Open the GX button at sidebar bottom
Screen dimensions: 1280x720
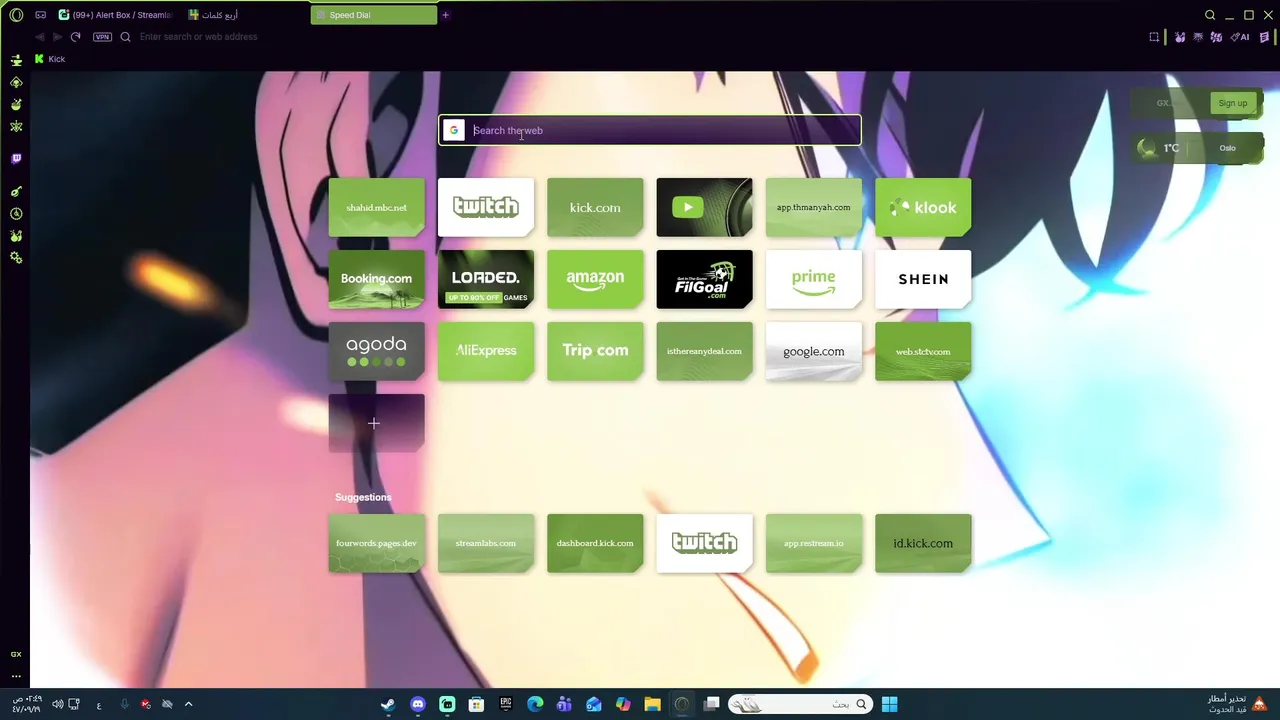click(x=16, y=654)
